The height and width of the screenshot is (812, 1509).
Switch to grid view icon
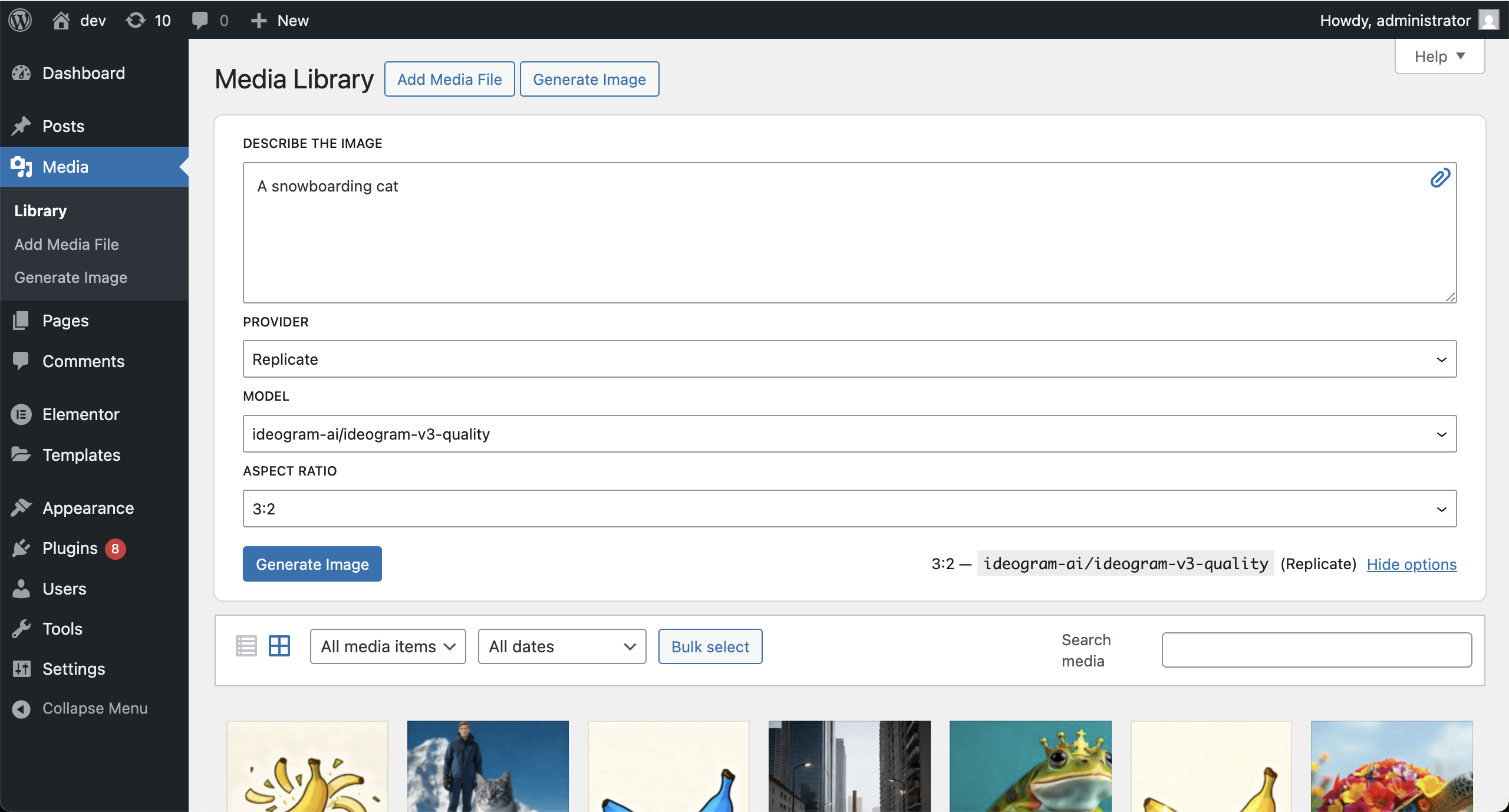click(x=279, y=646)
